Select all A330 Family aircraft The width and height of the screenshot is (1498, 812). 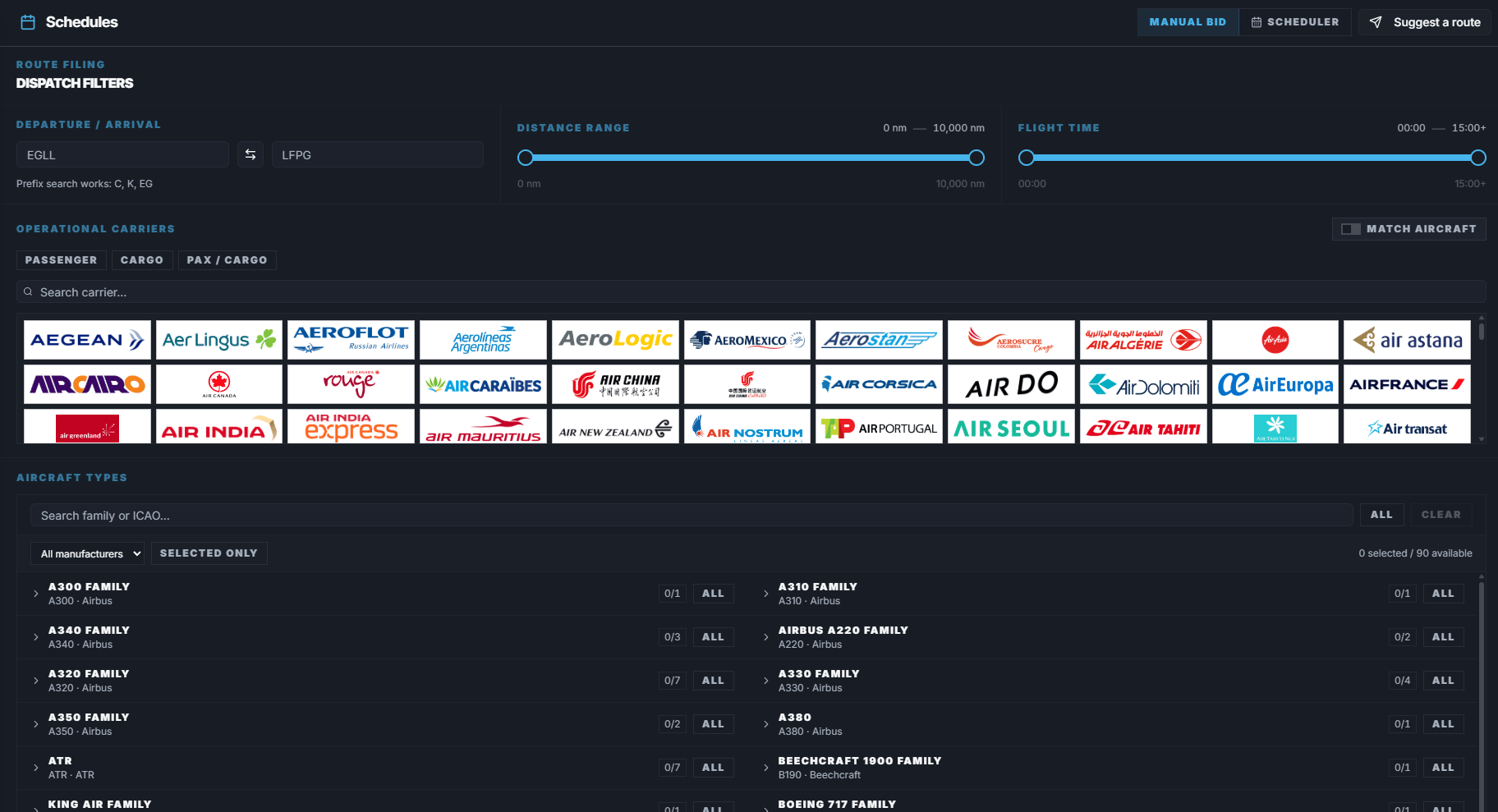click(x=1443, y=681)
